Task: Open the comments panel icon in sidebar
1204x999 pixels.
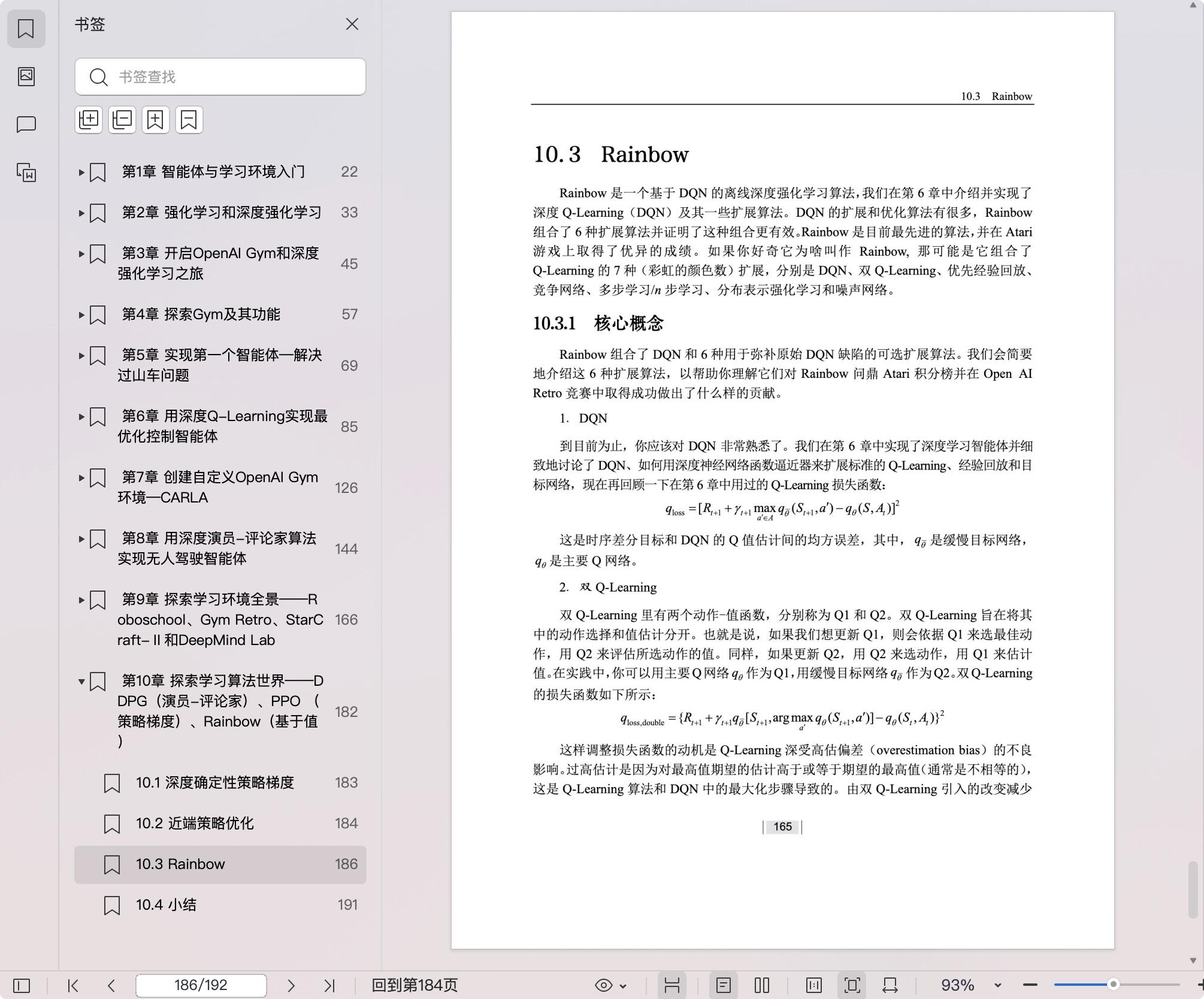Action: pyautogui.click(x=26, y=125)
